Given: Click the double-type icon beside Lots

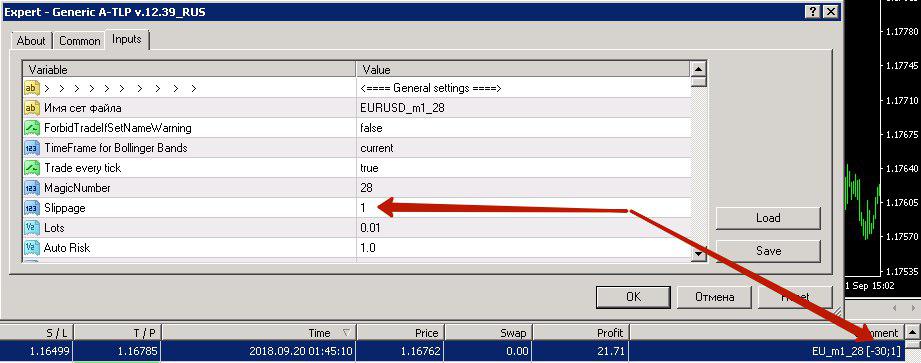Looking at the screenshot, I should coord(31,228).
